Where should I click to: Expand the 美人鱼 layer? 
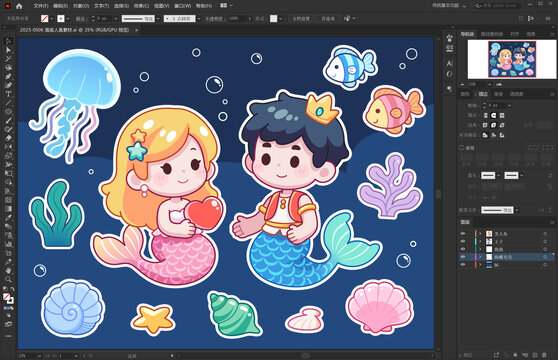(480, 234)
